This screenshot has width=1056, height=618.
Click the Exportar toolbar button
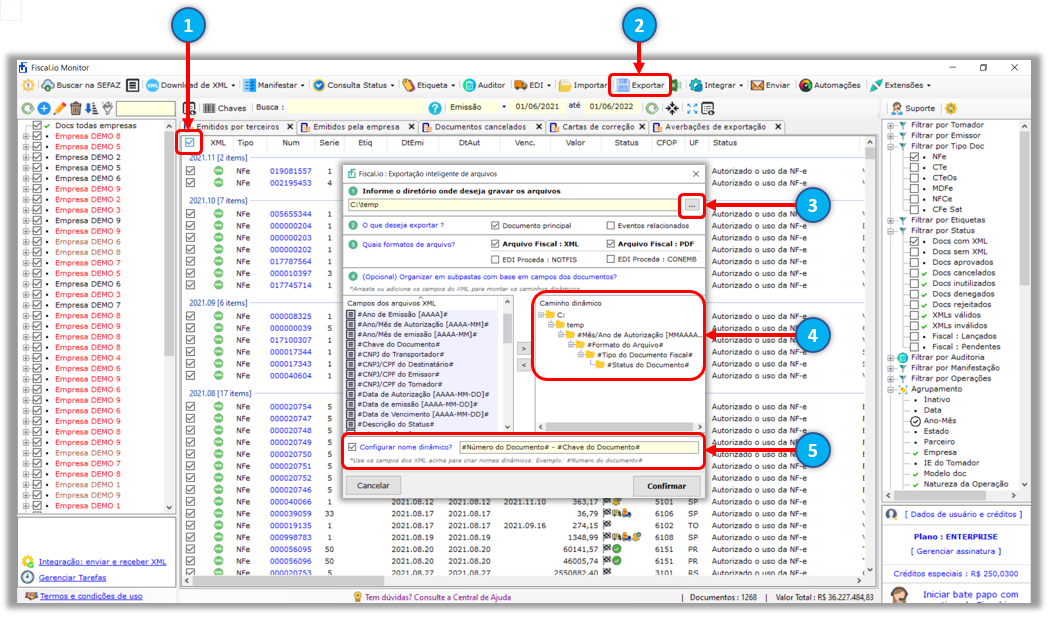click(640, 85)
